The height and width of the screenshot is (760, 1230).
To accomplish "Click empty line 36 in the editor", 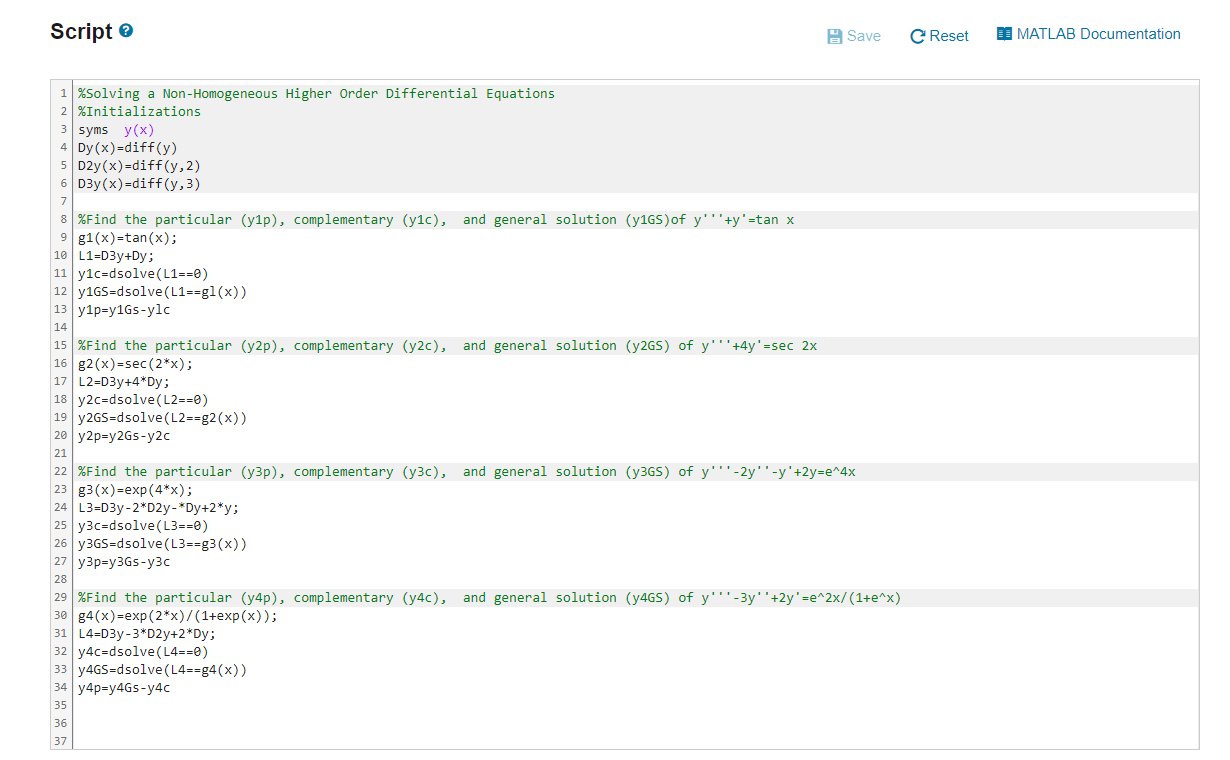I will [x=400, y=724].
